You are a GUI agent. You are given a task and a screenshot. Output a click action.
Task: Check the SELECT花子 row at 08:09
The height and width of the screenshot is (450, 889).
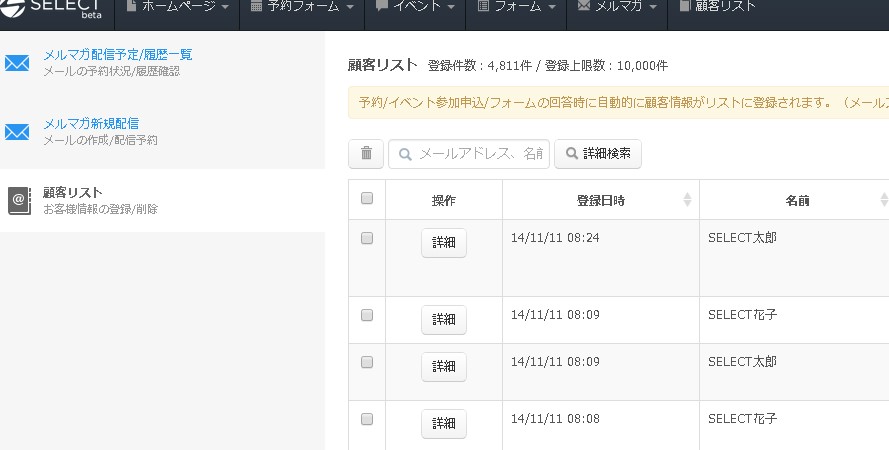click(x=367, y=315)
